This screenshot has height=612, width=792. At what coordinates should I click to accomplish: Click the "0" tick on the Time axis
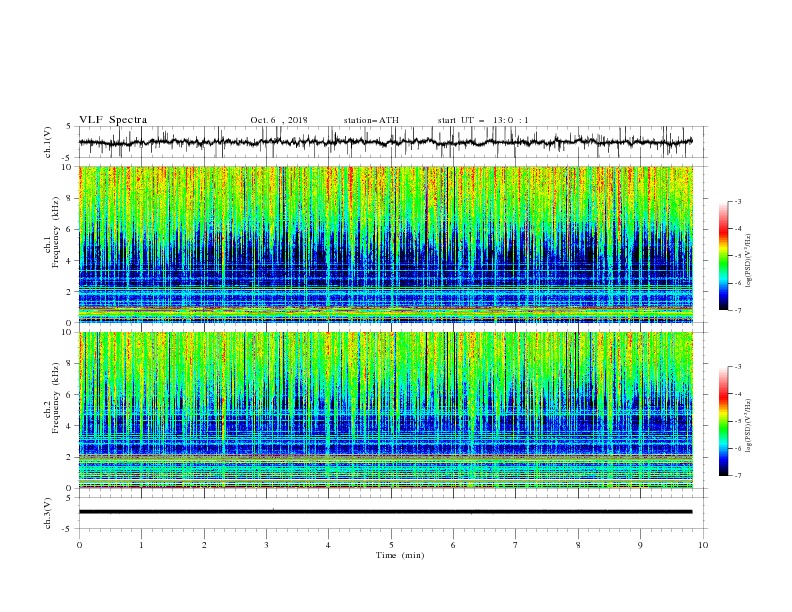[79, 545]
